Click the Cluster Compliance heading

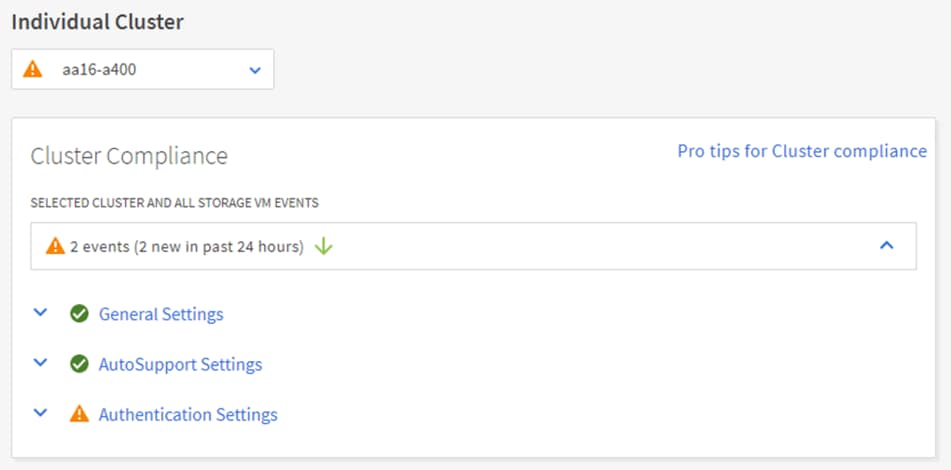pyautogui.click(x=129, y=156)
